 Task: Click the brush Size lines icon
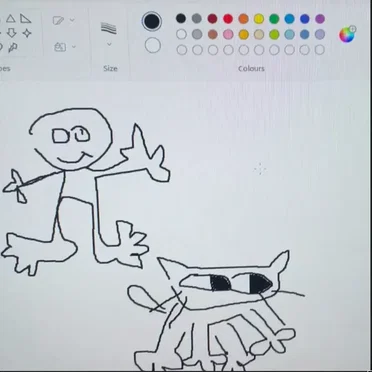(x=109, y=28)
